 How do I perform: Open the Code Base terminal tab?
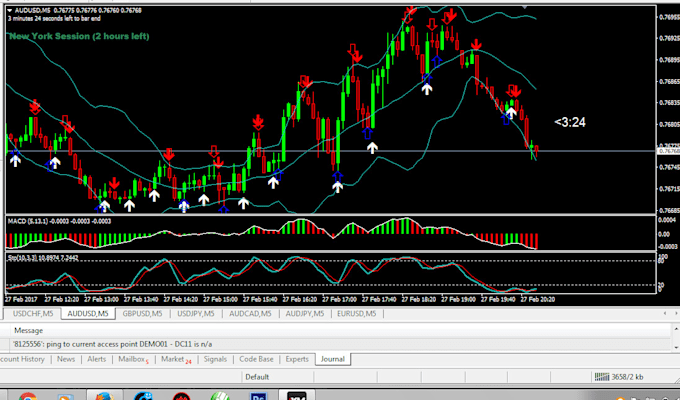coord(256,359)
